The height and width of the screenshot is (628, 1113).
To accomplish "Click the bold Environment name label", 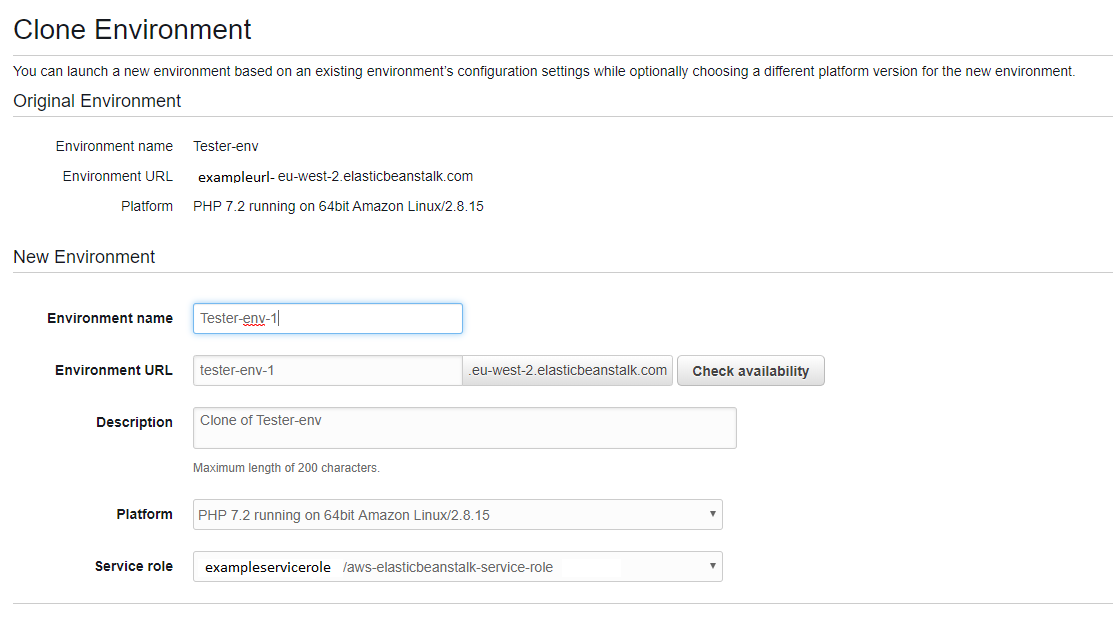I will (110, 318).
